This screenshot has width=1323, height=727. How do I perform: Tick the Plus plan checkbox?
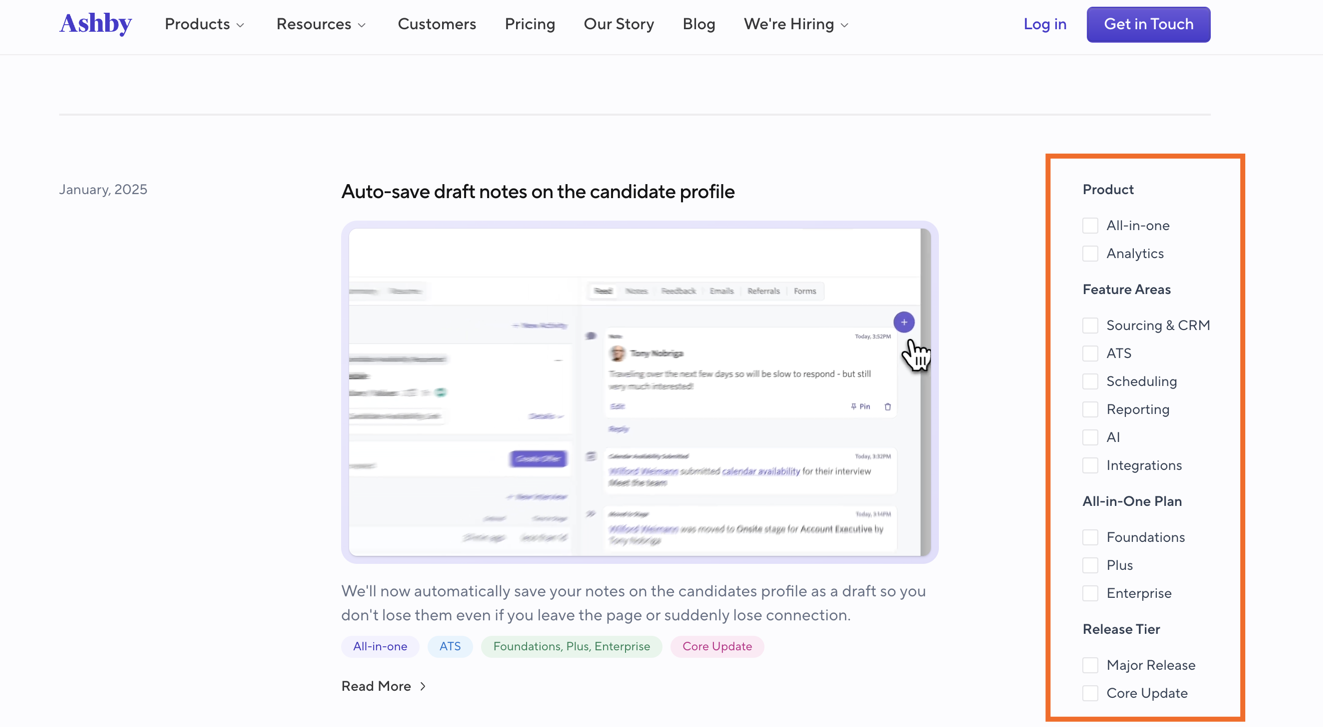(x=1090, y=566)
